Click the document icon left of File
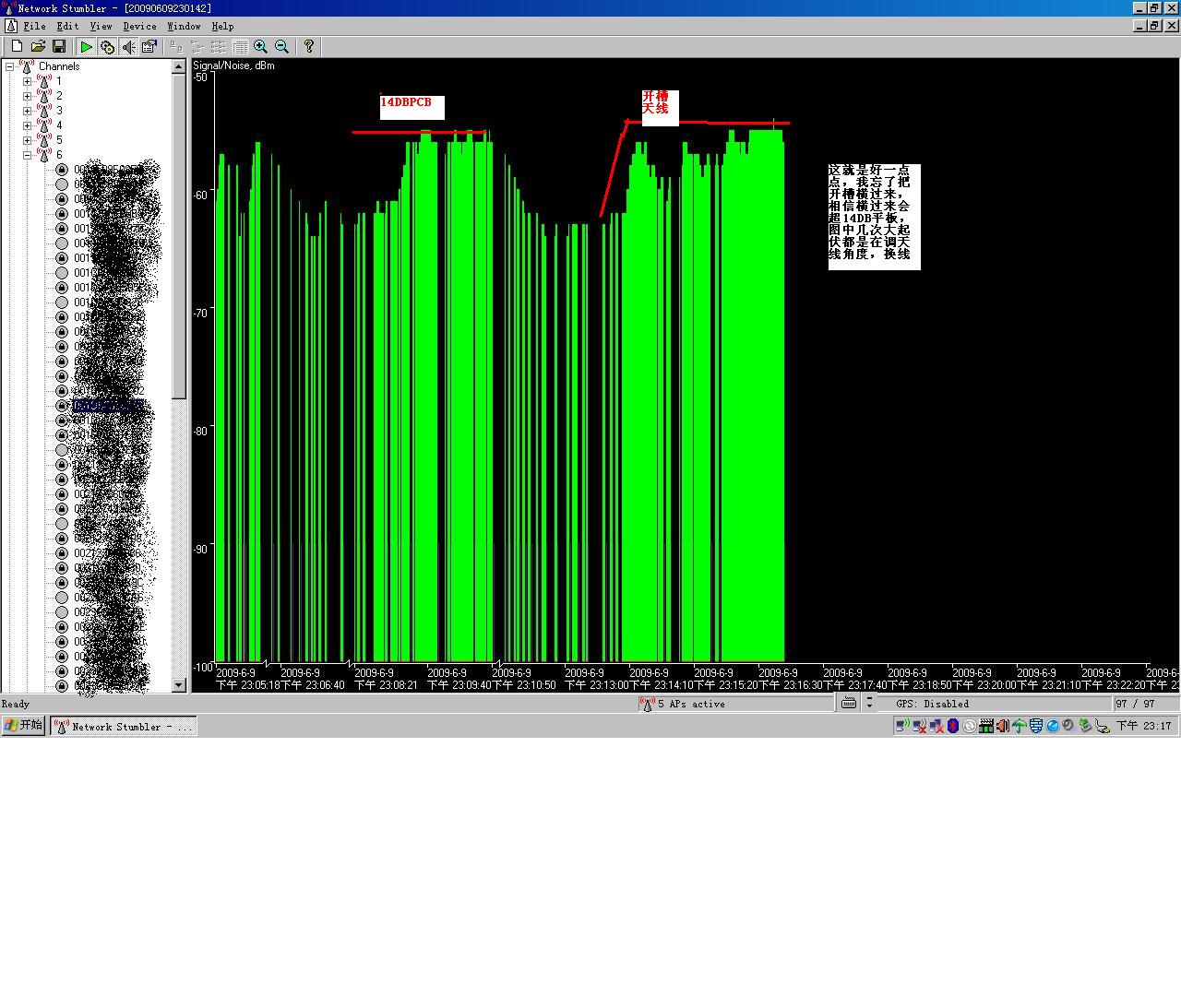1181x1008 pixels. (10, 26)
